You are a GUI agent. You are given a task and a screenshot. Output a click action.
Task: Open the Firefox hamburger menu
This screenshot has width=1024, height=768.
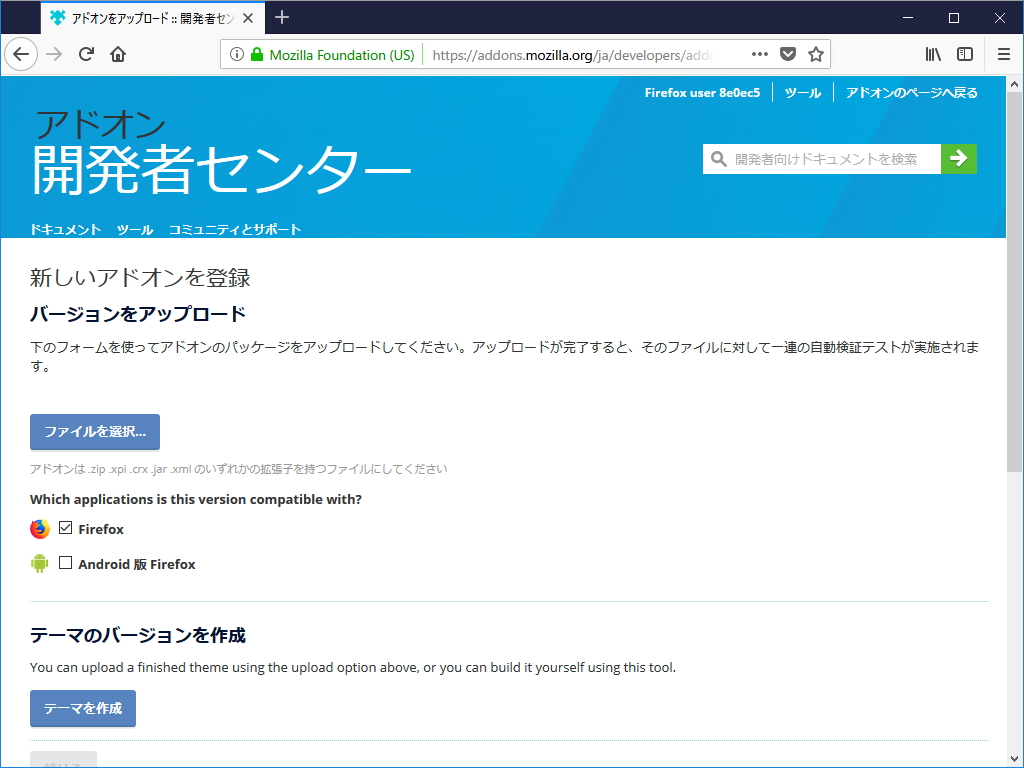(x=1003, y=54)
